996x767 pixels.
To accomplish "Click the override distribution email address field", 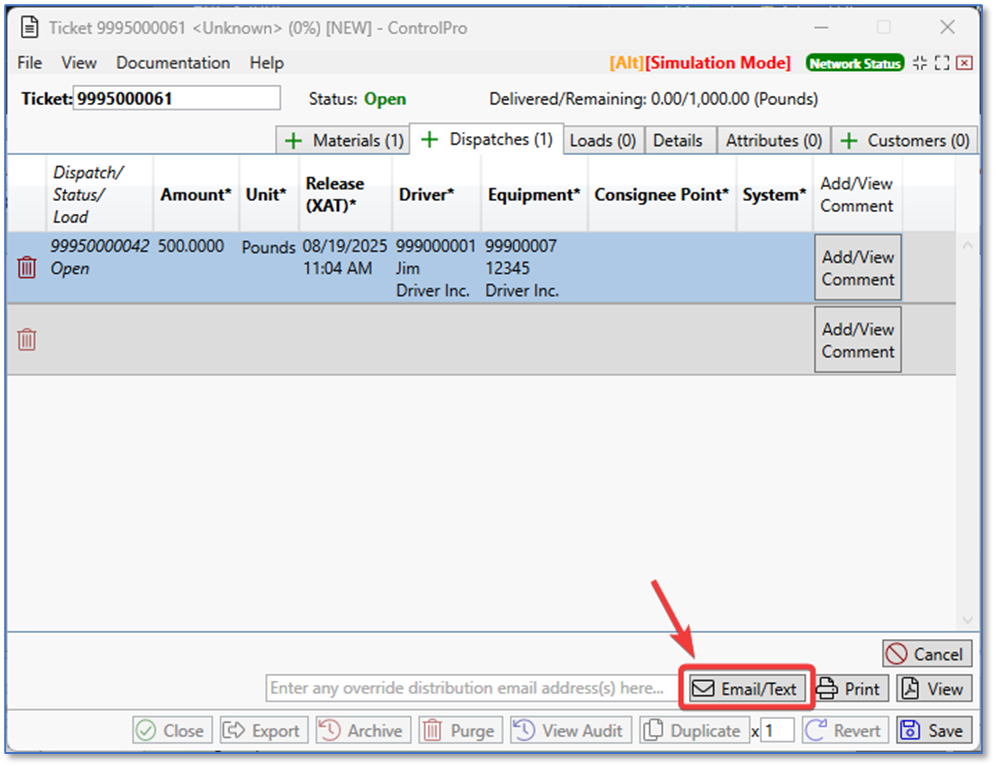I will (x=470, y=688).
